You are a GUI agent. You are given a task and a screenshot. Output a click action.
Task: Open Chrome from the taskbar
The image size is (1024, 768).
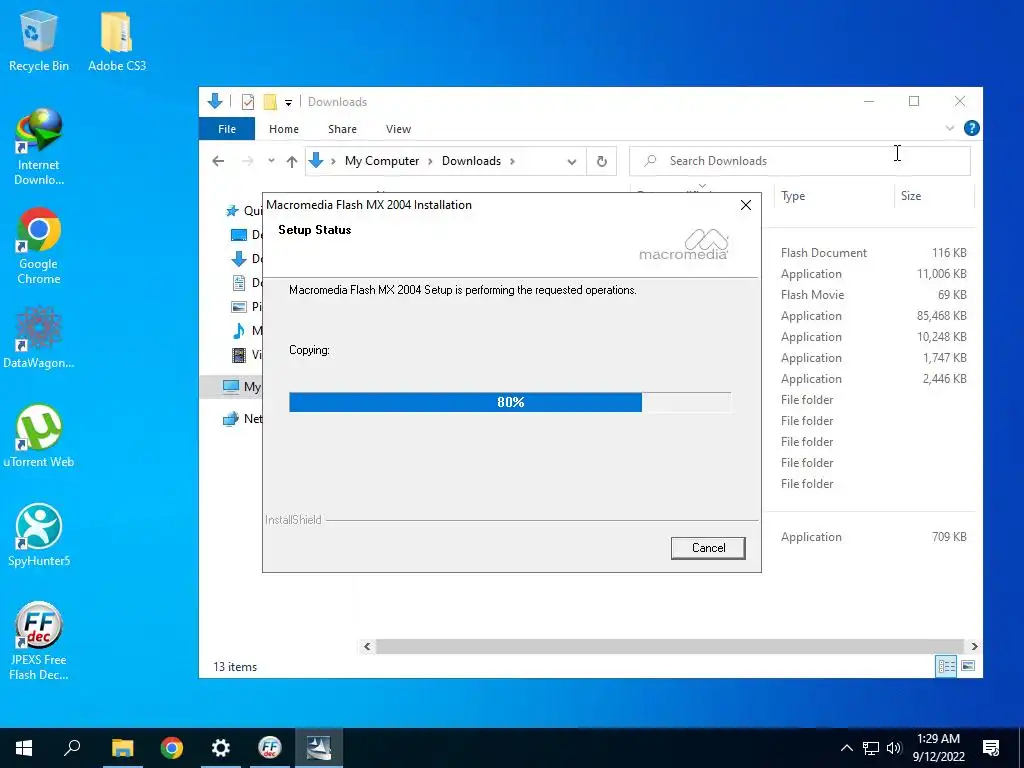(172, 748)
